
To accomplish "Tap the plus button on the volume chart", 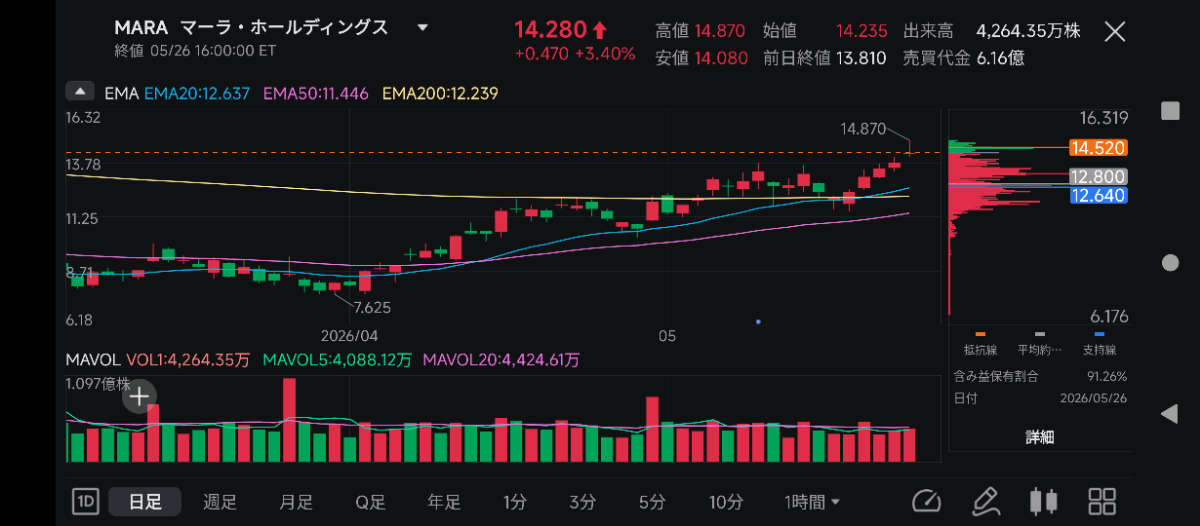I will [x=140, y=397].
